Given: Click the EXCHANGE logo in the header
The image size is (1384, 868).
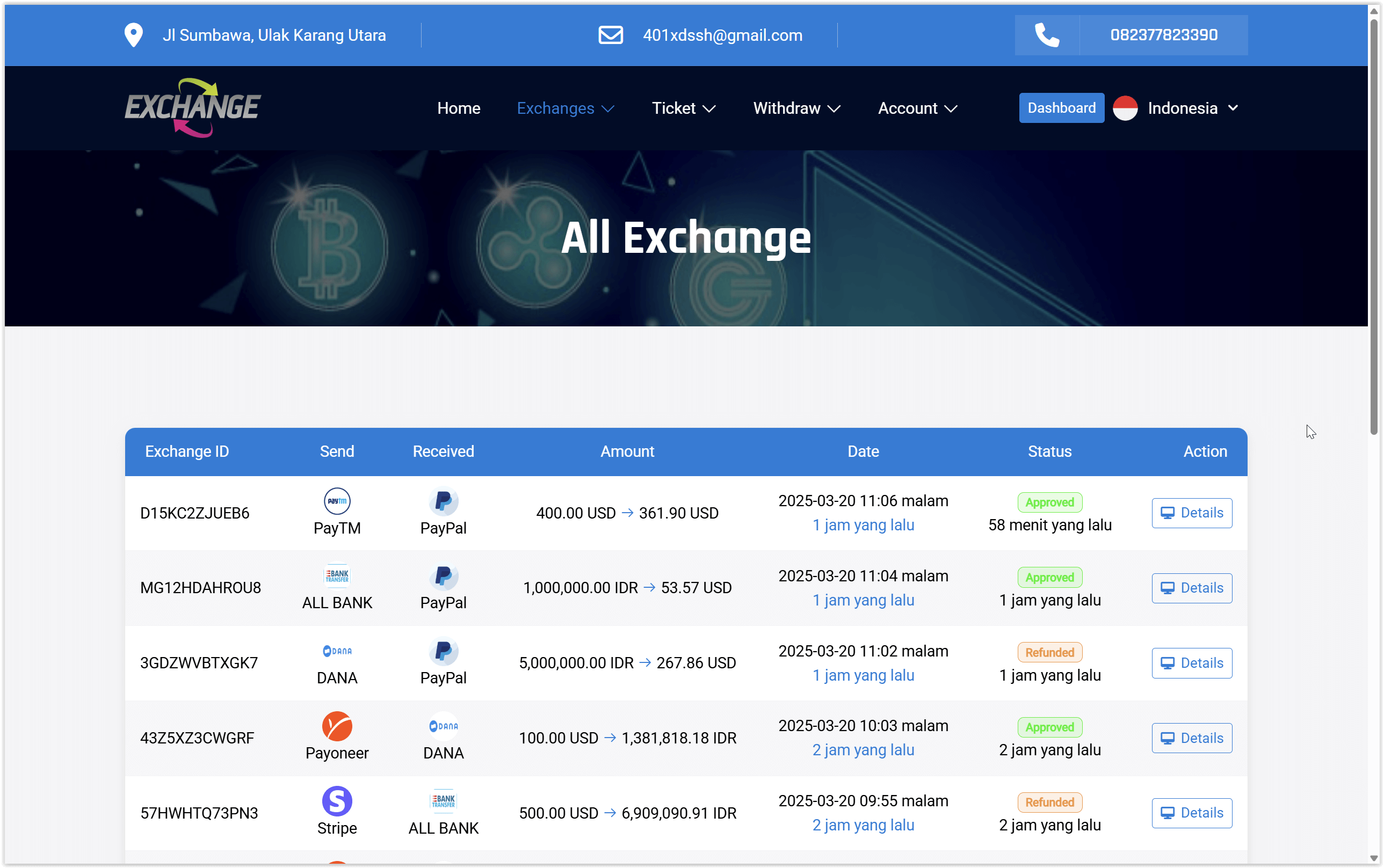Looking at the screenshot, I should point(192,108).
